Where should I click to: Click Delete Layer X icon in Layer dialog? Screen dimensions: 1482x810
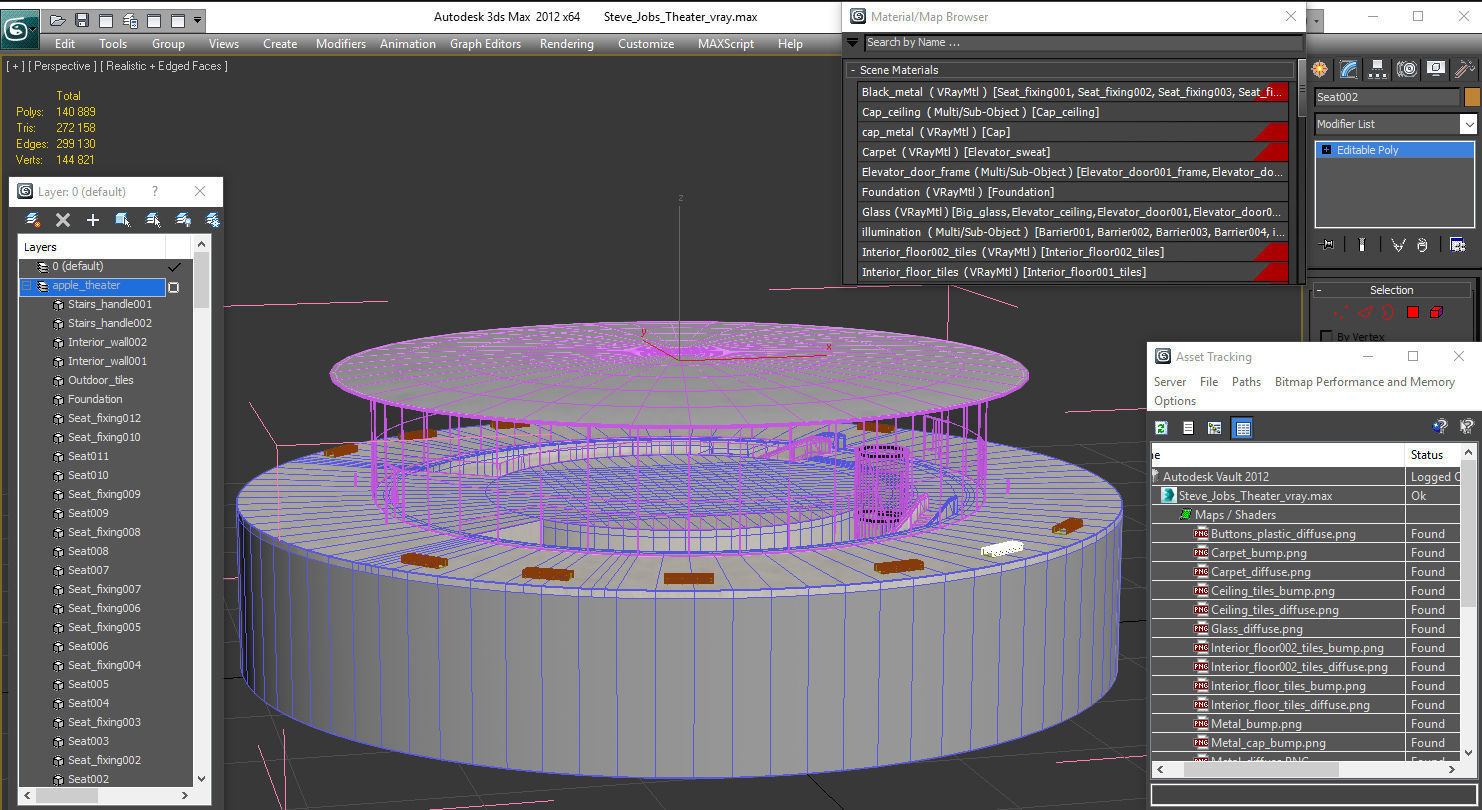(x=63, y=220)
